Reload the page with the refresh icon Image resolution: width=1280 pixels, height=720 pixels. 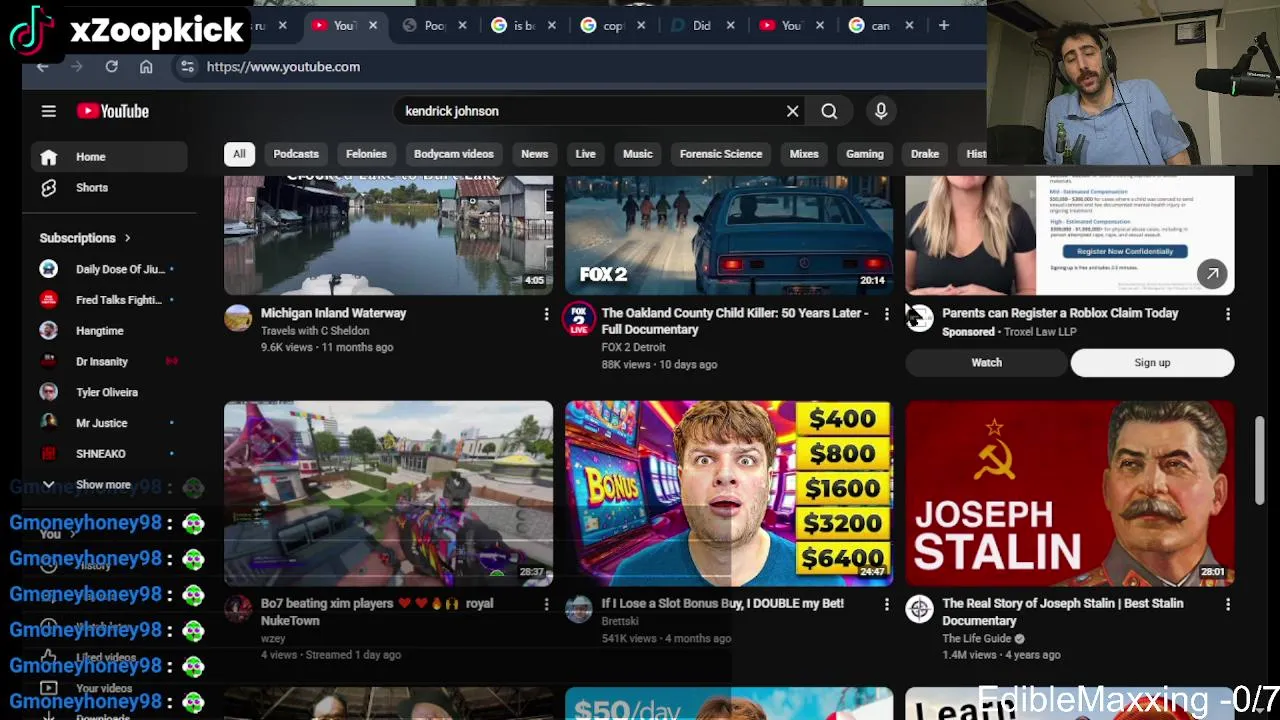coord(111,66)
